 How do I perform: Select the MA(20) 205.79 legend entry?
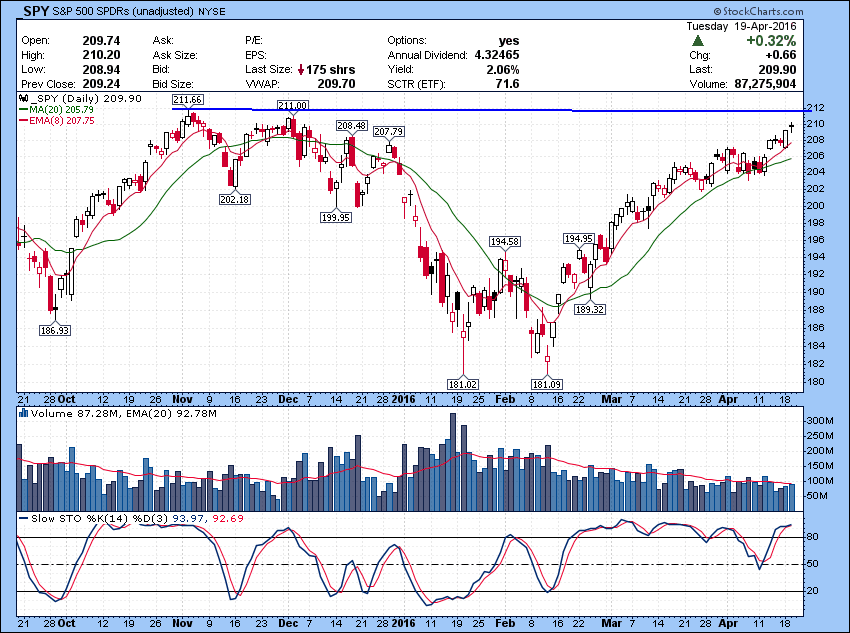(56, 109)
